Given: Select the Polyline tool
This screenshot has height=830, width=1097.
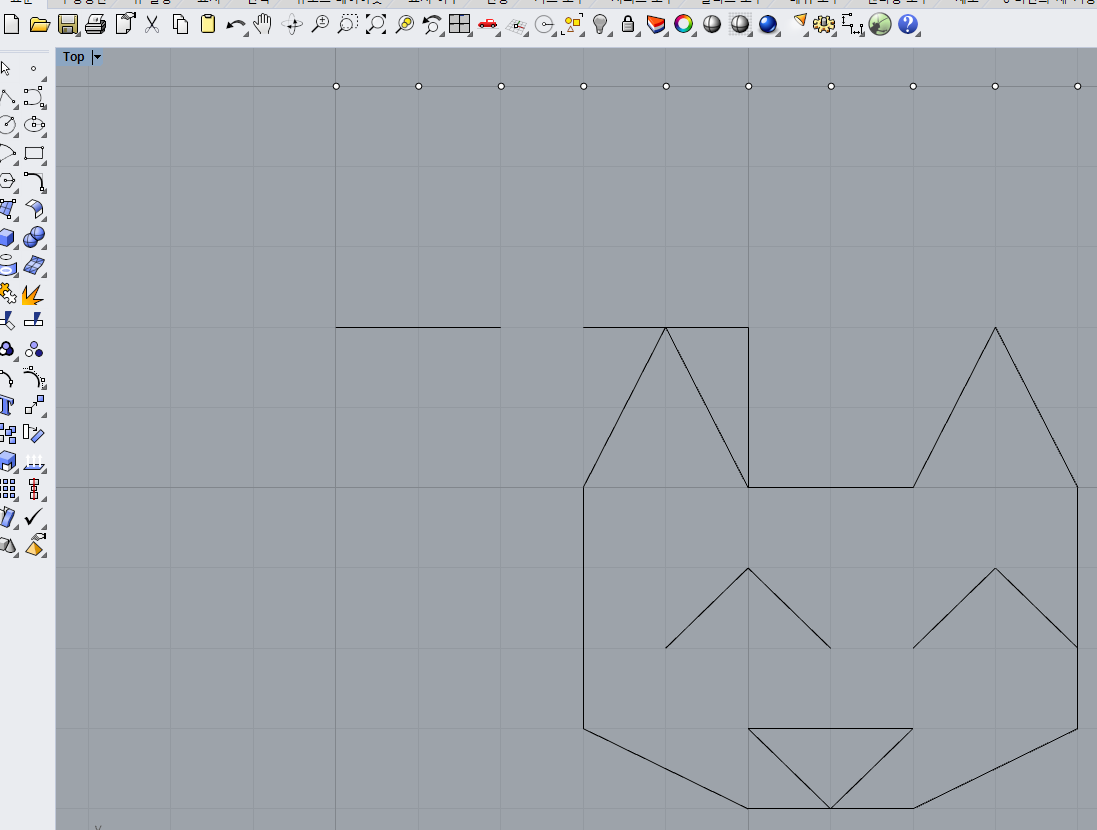Looking at the screenshot, I should click(x=7, y=97).
